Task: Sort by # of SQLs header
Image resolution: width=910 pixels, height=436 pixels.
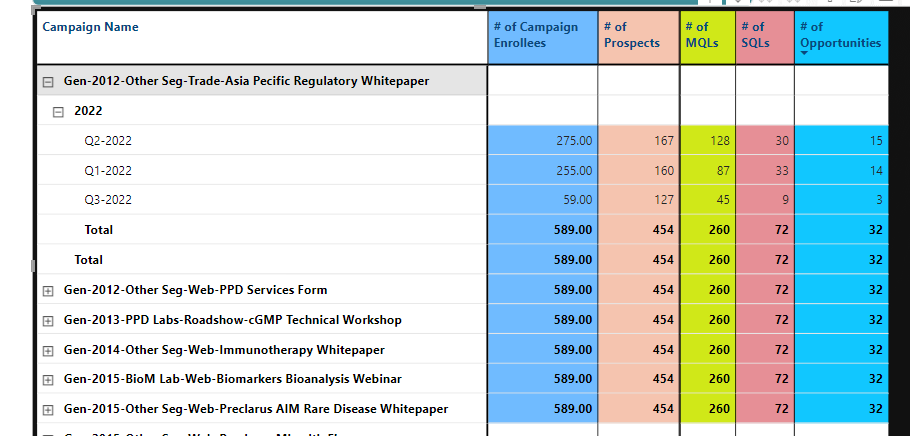Action: 755,35
